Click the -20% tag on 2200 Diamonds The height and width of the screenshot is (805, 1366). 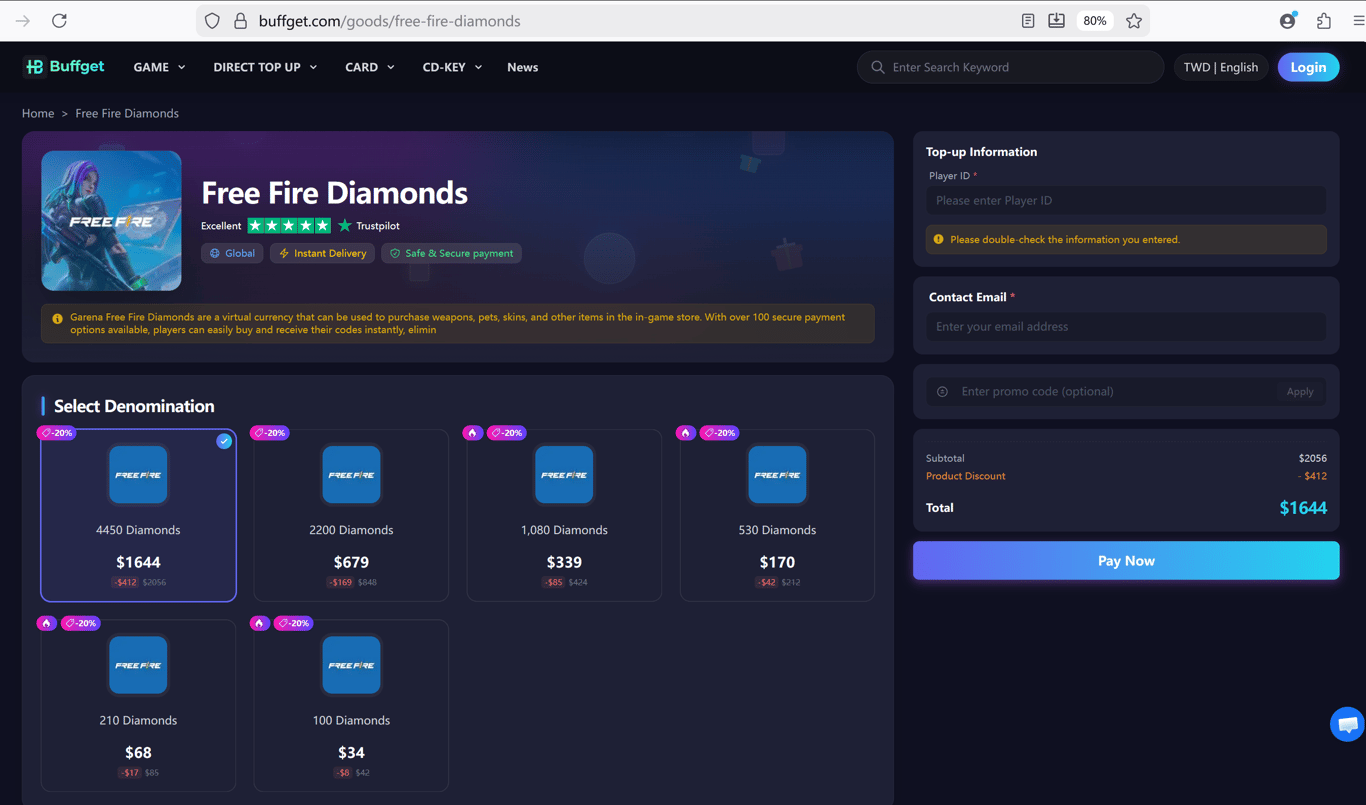(270, 433)
